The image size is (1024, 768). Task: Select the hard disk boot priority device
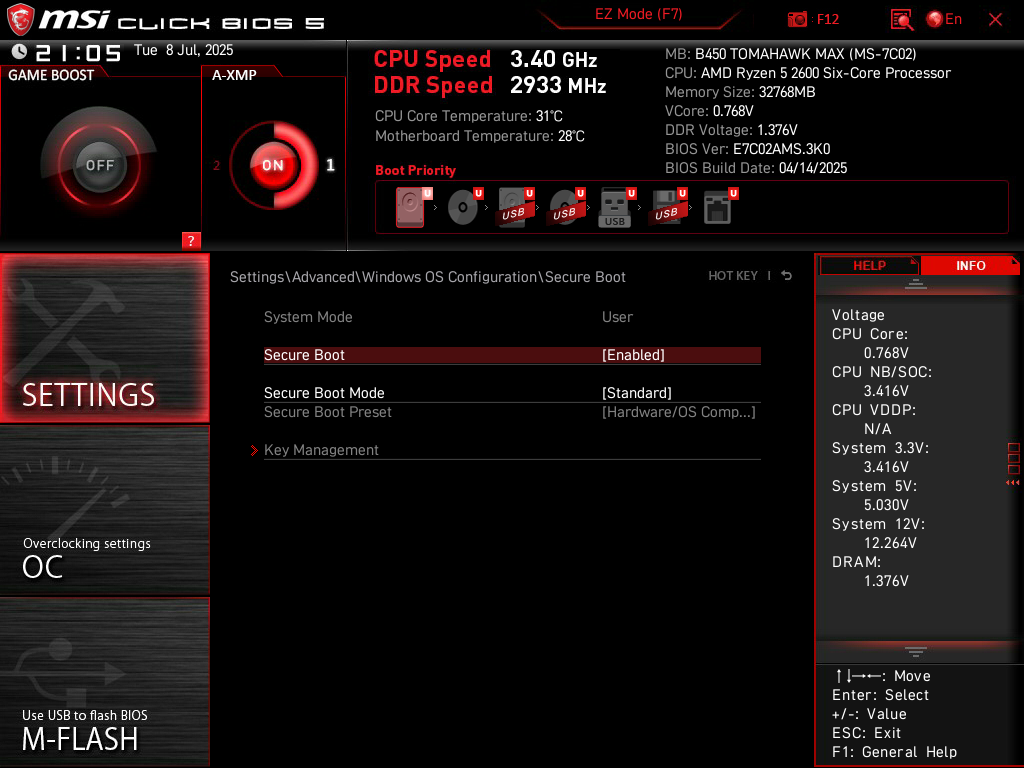(413, 207)
